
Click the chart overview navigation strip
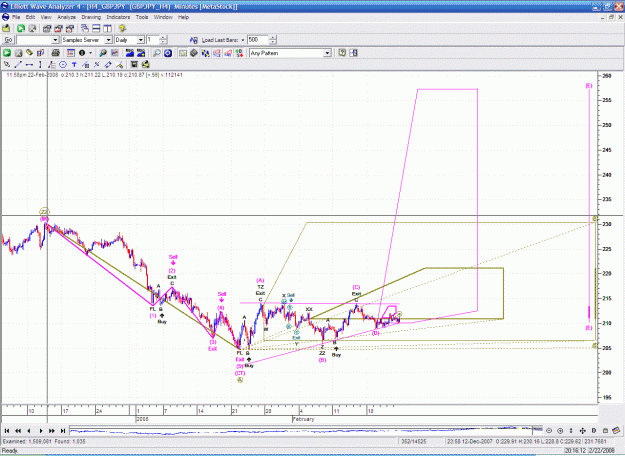point(306,430)
